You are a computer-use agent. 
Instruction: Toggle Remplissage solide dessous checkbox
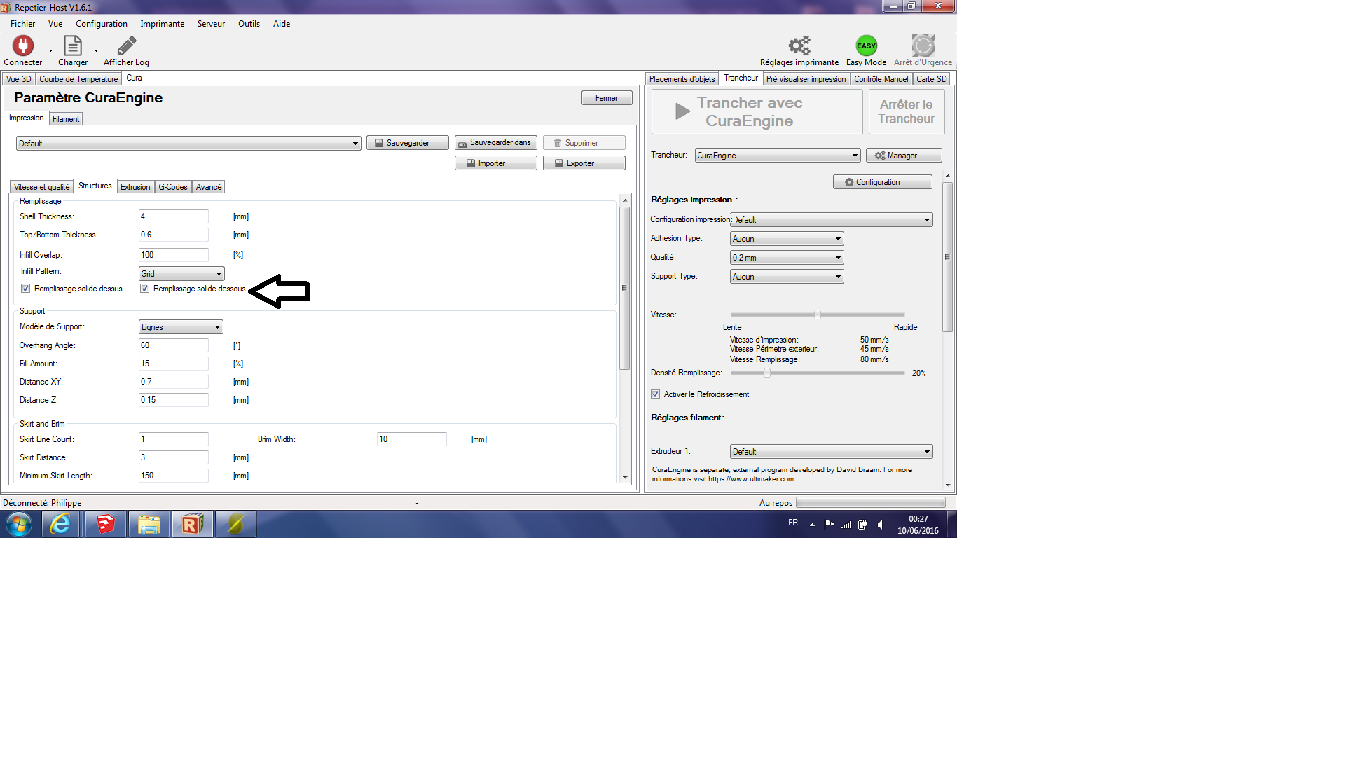145,289
